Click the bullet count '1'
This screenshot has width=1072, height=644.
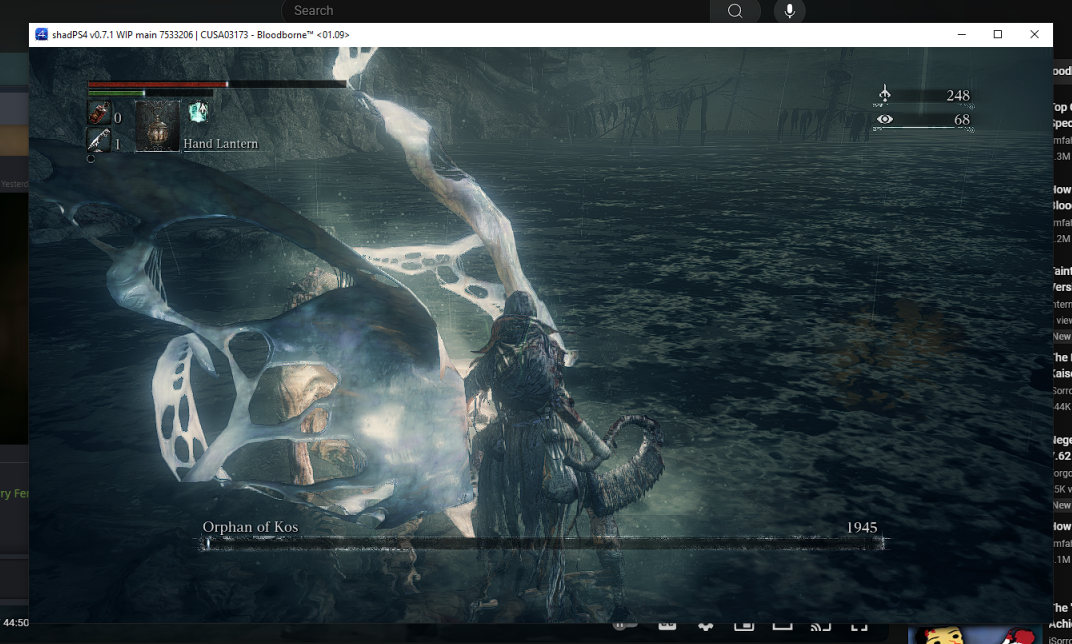tap(118, 144)
